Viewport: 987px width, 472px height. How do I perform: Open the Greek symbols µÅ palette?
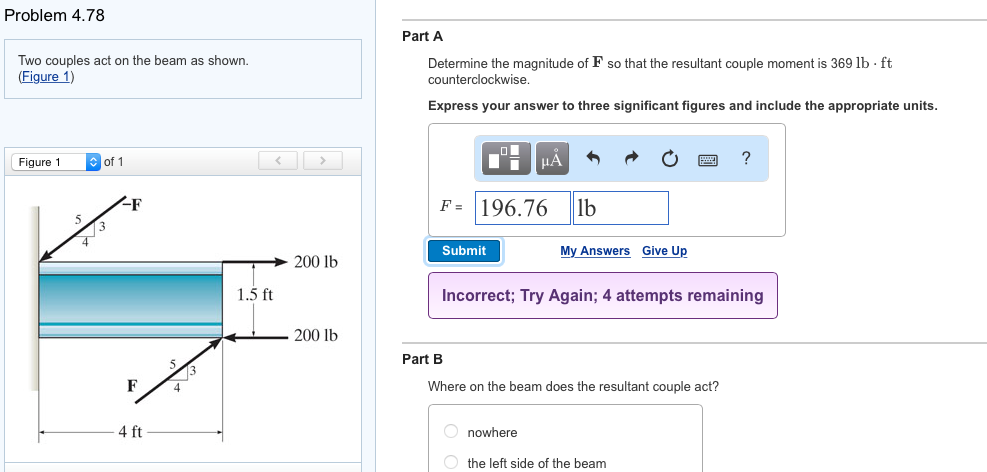(552, 159)
